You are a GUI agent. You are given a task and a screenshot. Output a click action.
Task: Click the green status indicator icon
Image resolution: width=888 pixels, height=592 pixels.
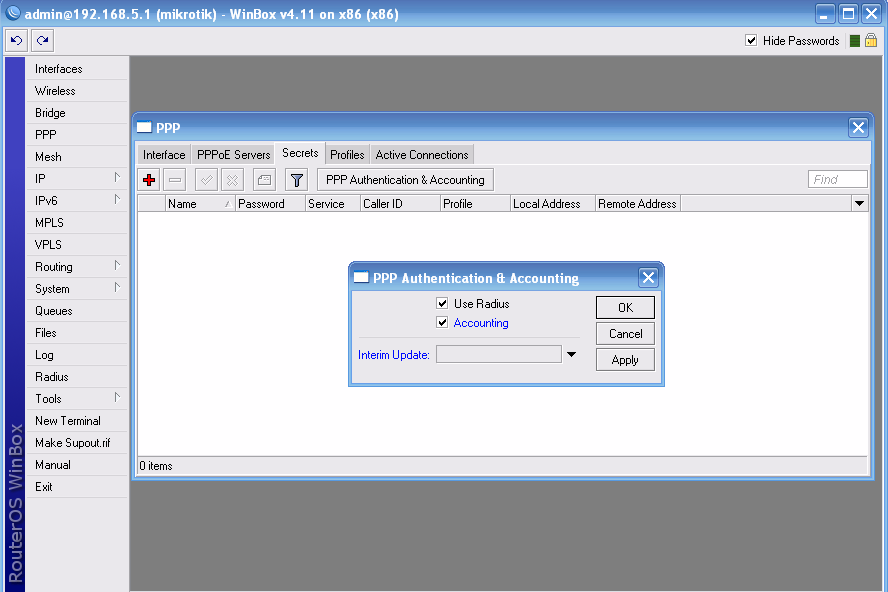pyautogui.click(x=855, y=41)
